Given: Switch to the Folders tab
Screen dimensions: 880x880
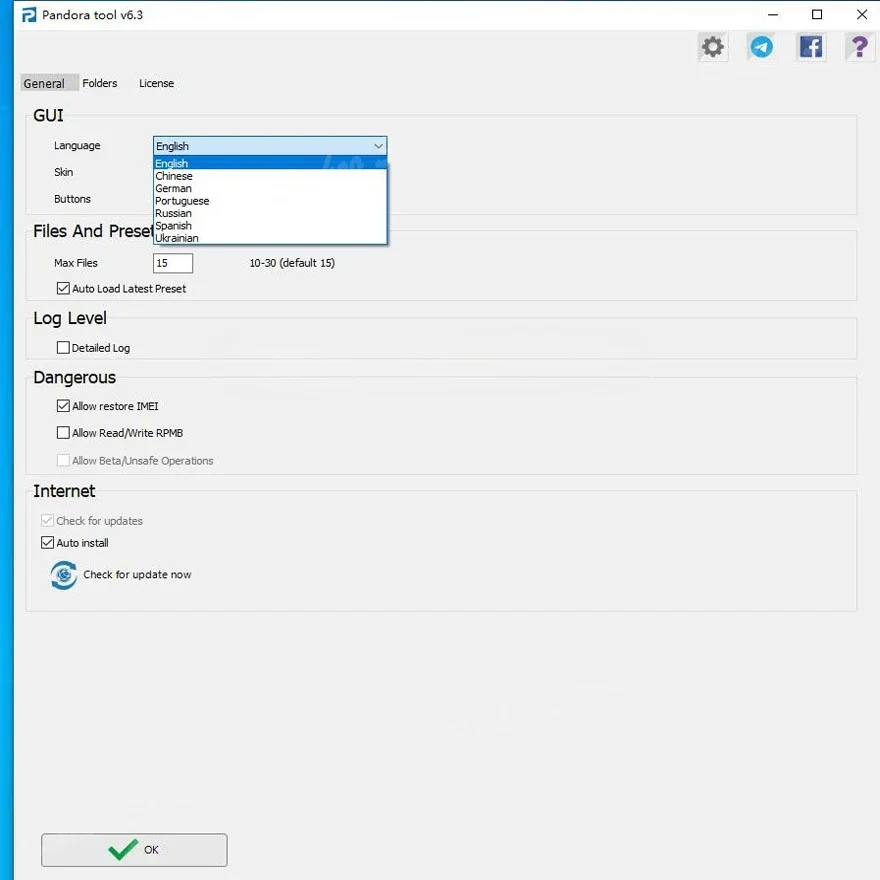Looking at the screenshot, I should click(x=100, y=83).
